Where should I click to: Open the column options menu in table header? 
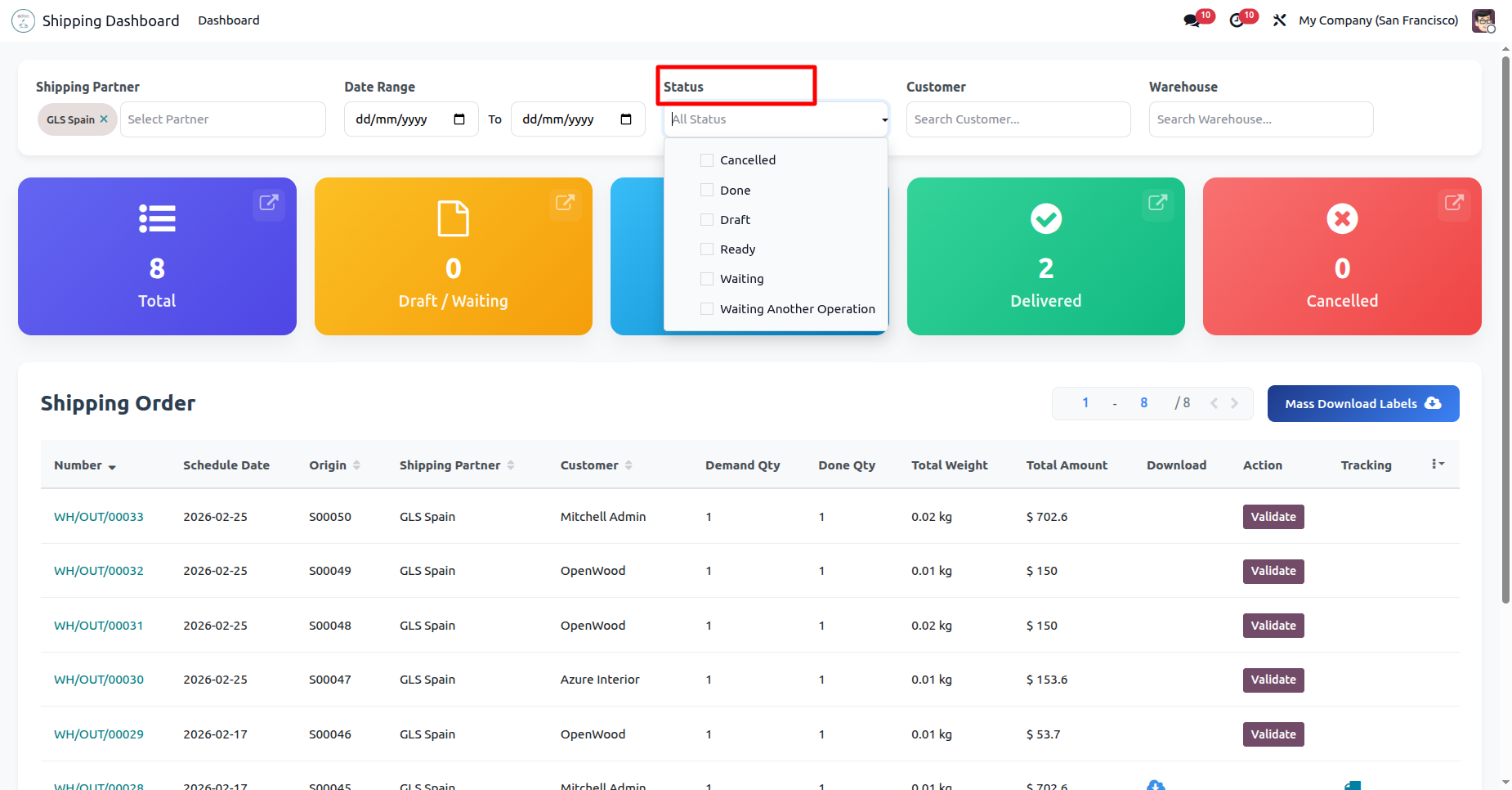pos(1438,465)
